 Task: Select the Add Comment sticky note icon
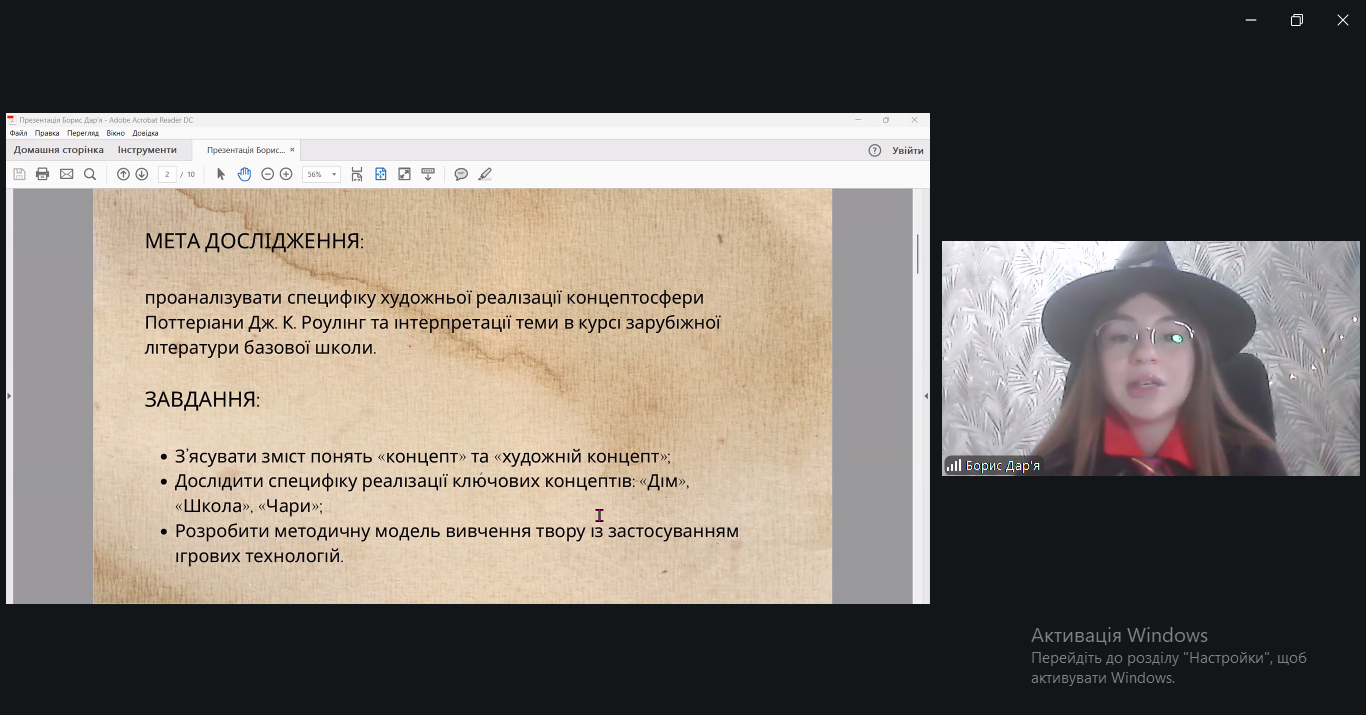click(461, 173)
